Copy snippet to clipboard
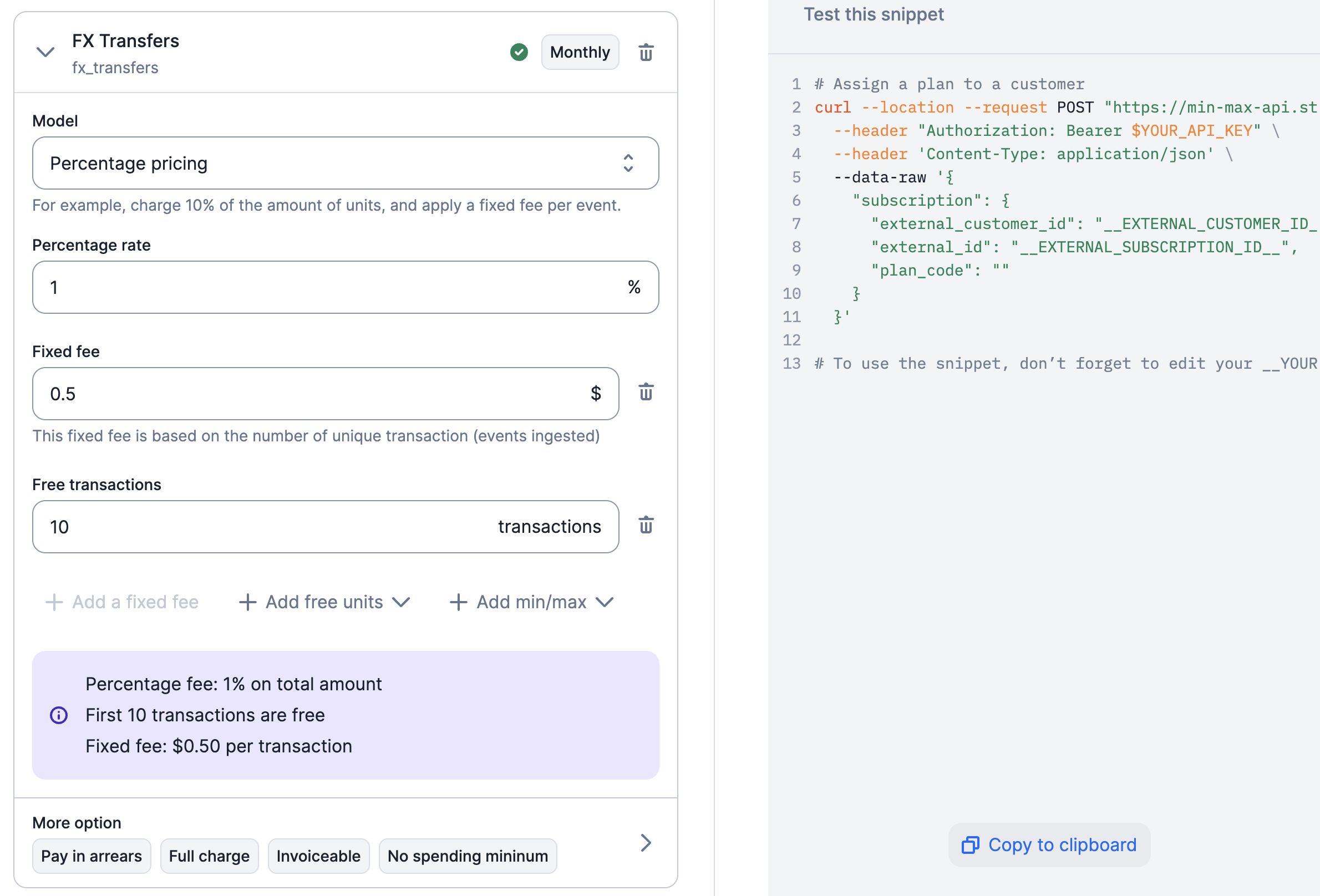This screenshot has height=896, width=1320. (1048, 845)
